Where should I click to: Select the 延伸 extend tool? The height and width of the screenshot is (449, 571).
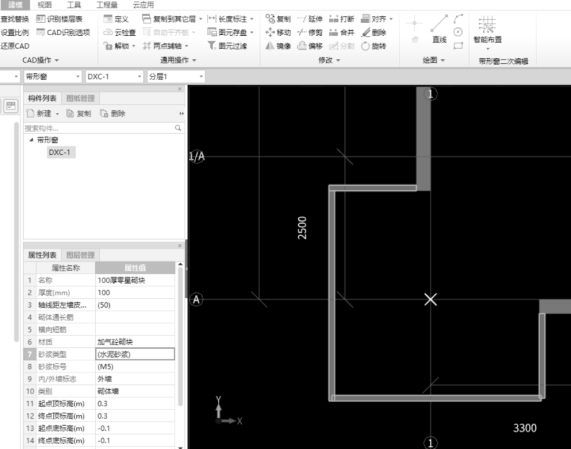point(310,19)
